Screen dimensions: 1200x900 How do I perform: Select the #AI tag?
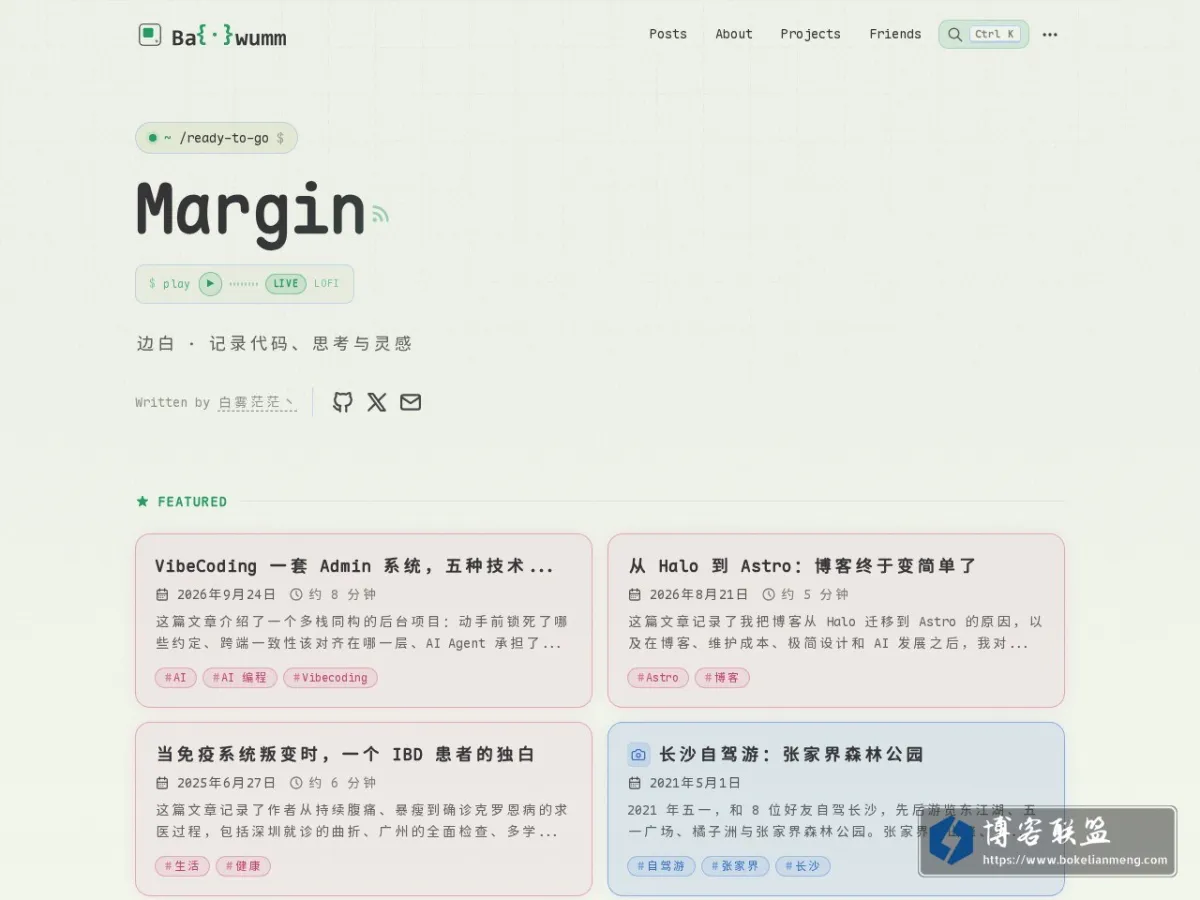click(x=176, y=677)
